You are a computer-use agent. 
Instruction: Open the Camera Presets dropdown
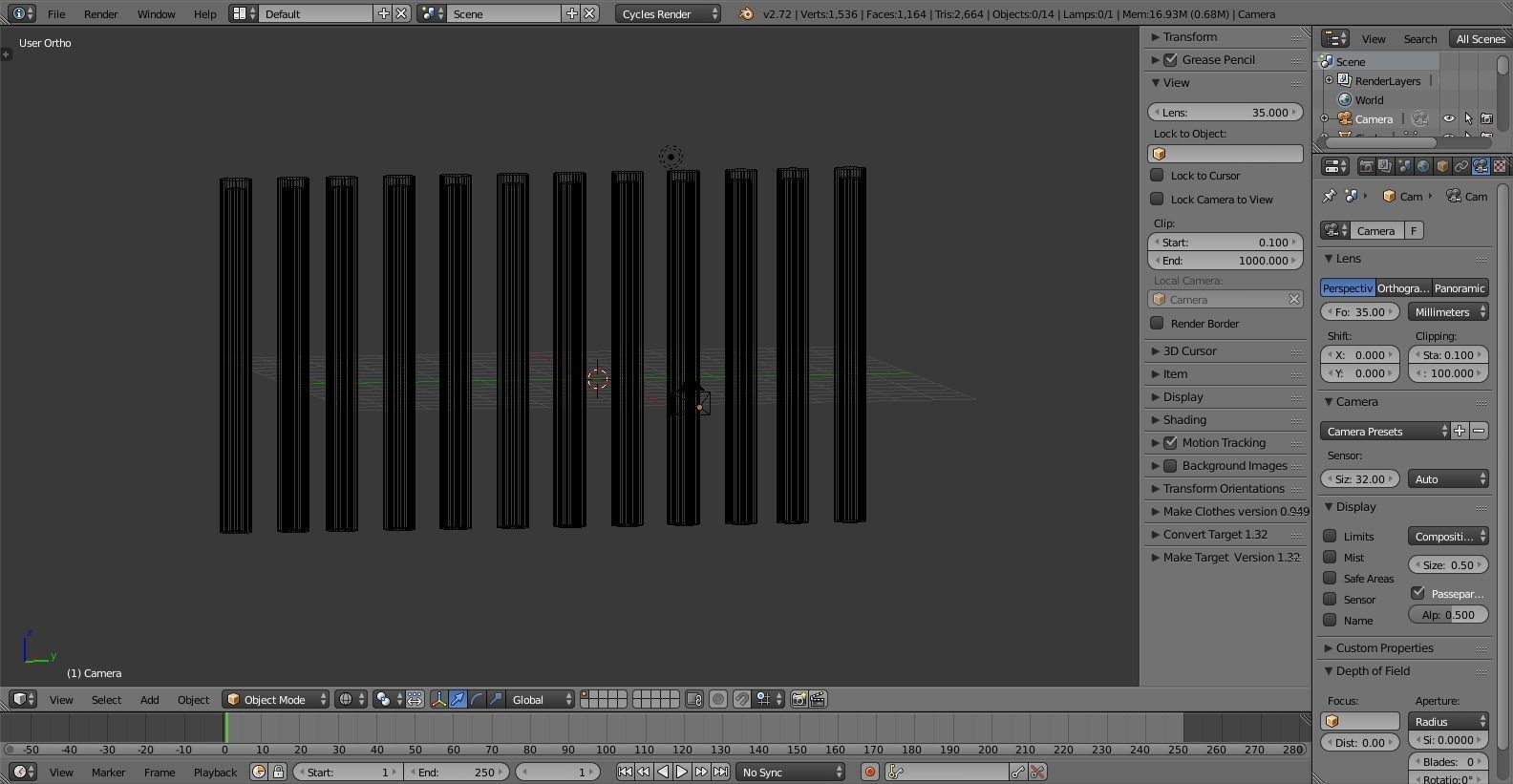pos(1386,431)
